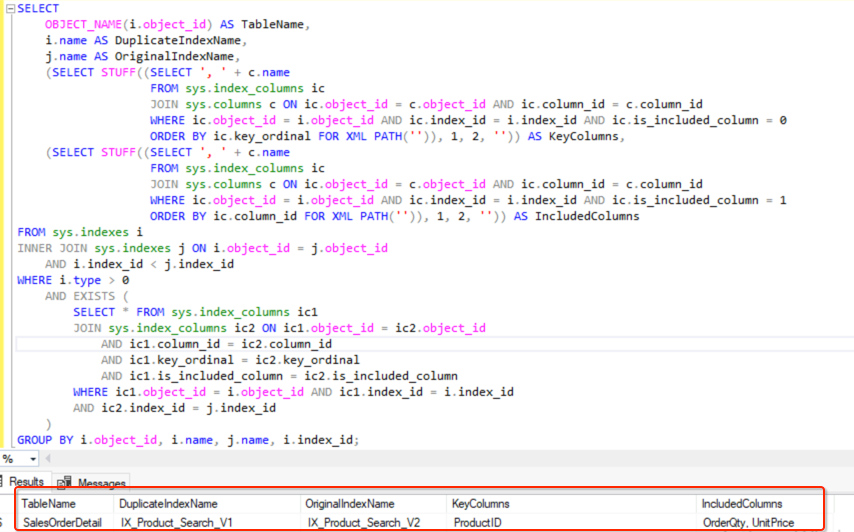The image size is (854, 532).
Task: Click the 'AS IncludedColumns' alias
Action: click(576, 216)
